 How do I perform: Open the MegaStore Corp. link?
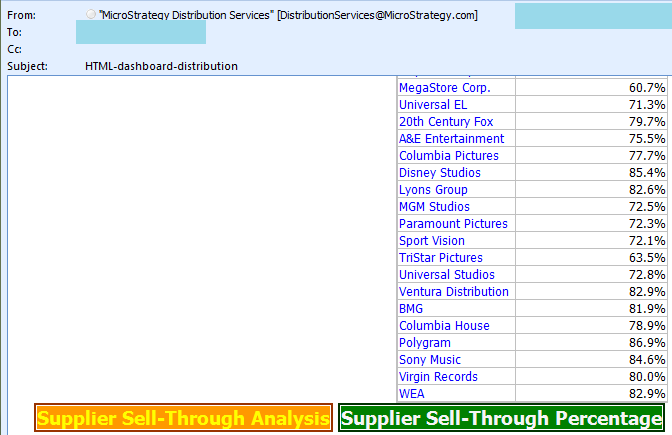tap(444, 88)
